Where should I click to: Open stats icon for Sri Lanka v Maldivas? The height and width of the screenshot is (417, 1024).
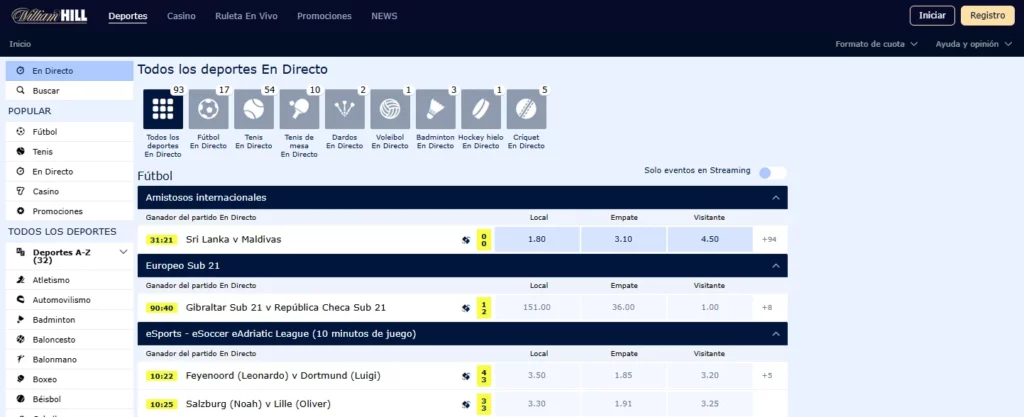[466, 240]
